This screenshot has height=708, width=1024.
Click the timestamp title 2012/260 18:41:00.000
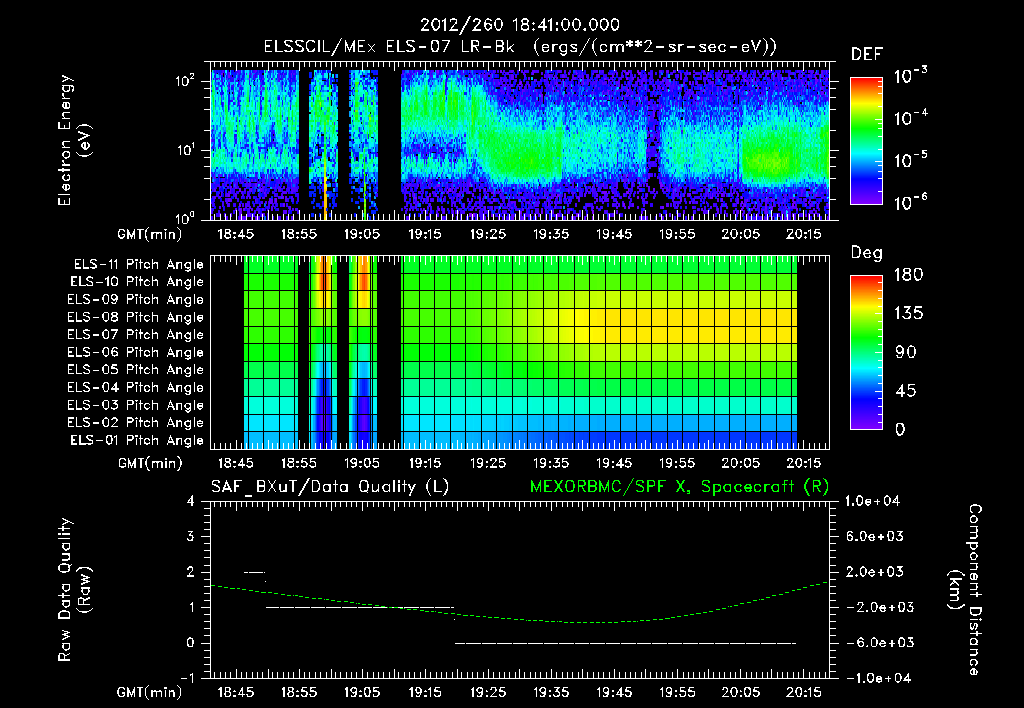(x=519, y=25)
